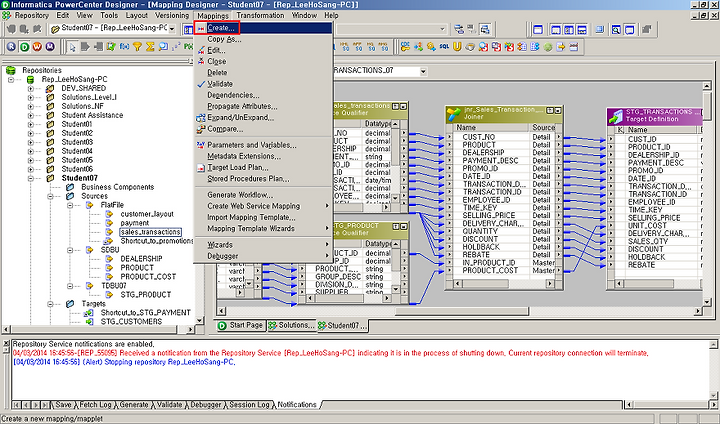This screenshot has height=424, width=720.
Task: Select the Notifications output tab
Action: 297,405
